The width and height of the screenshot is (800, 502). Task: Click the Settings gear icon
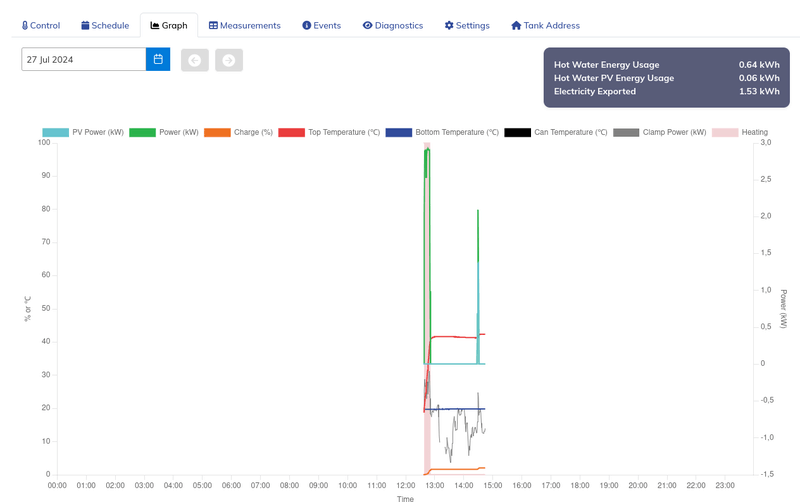tap(449, 26)
